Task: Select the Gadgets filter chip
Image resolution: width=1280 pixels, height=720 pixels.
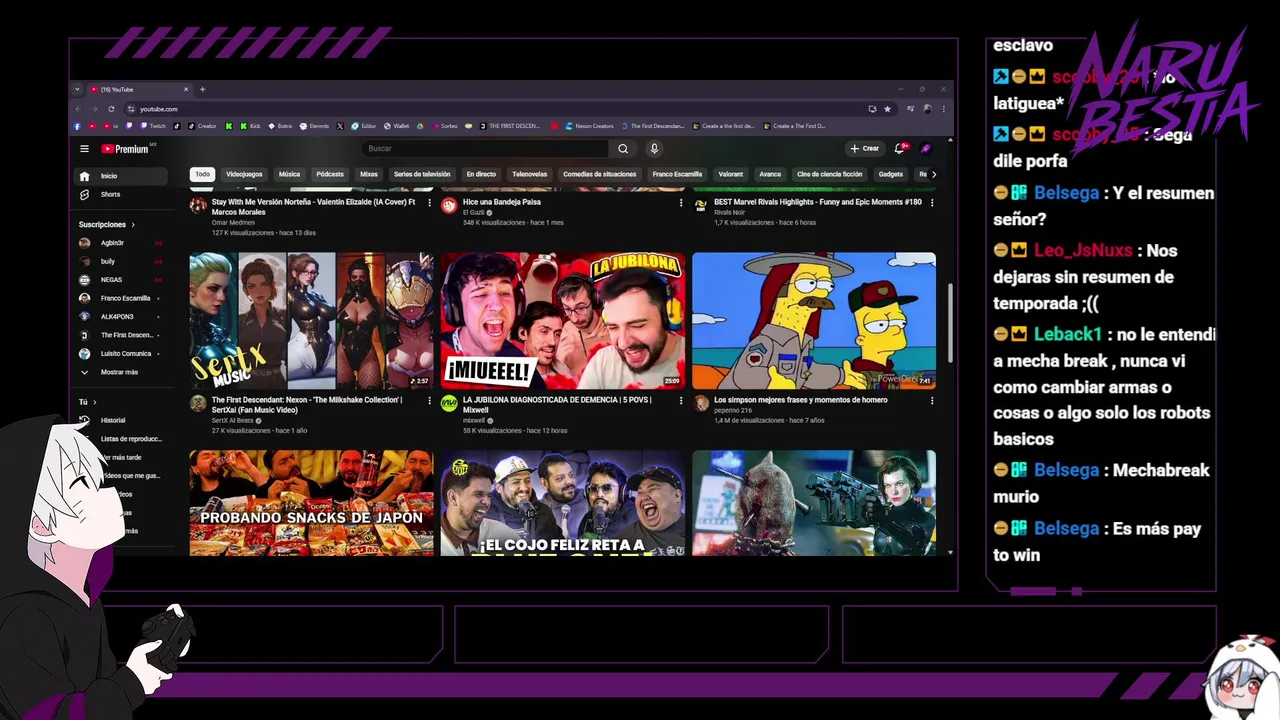Action: [x=891, y=174]
